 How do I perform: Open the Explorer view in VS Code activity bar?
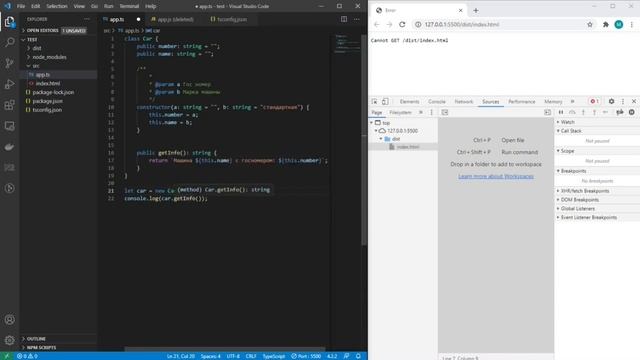tap(9, 21)
